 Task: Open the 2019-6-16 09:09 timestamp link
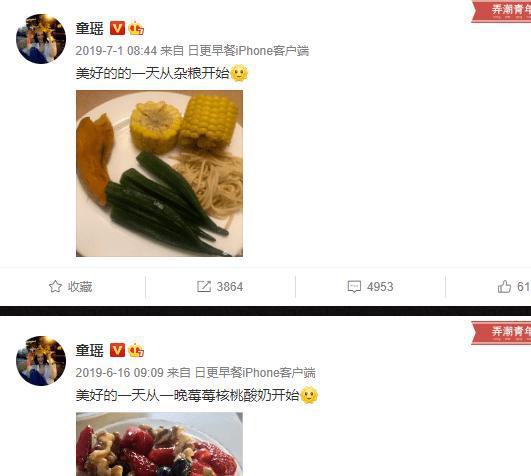[x=120, y=373]
